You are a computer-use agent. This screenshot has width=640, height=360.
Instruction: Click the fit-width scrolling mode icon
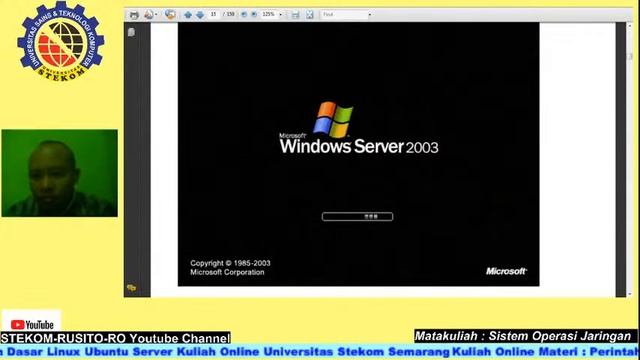(296, 15)
